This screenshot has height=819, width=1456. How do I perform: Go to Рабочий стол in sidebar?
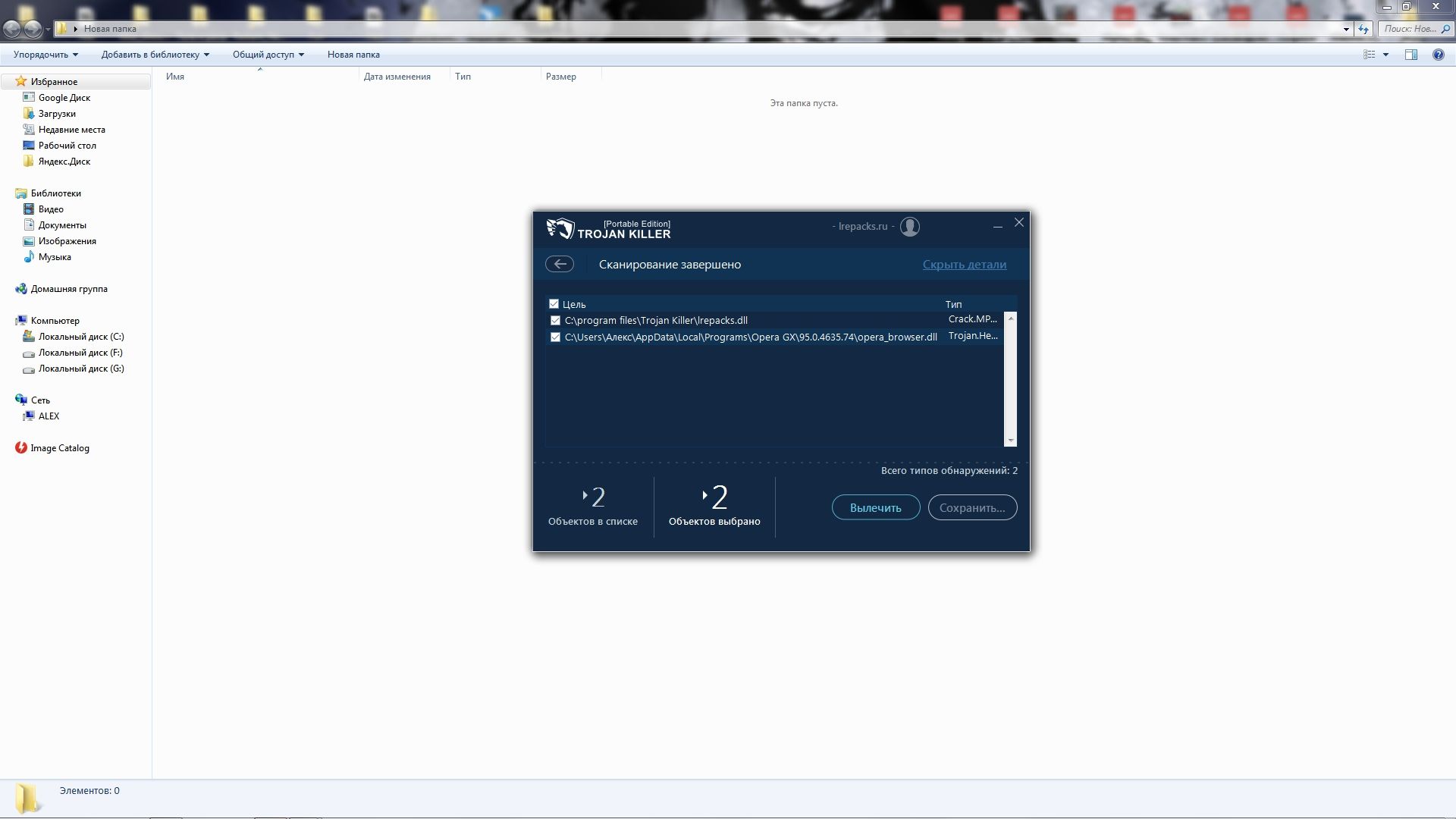67,146
